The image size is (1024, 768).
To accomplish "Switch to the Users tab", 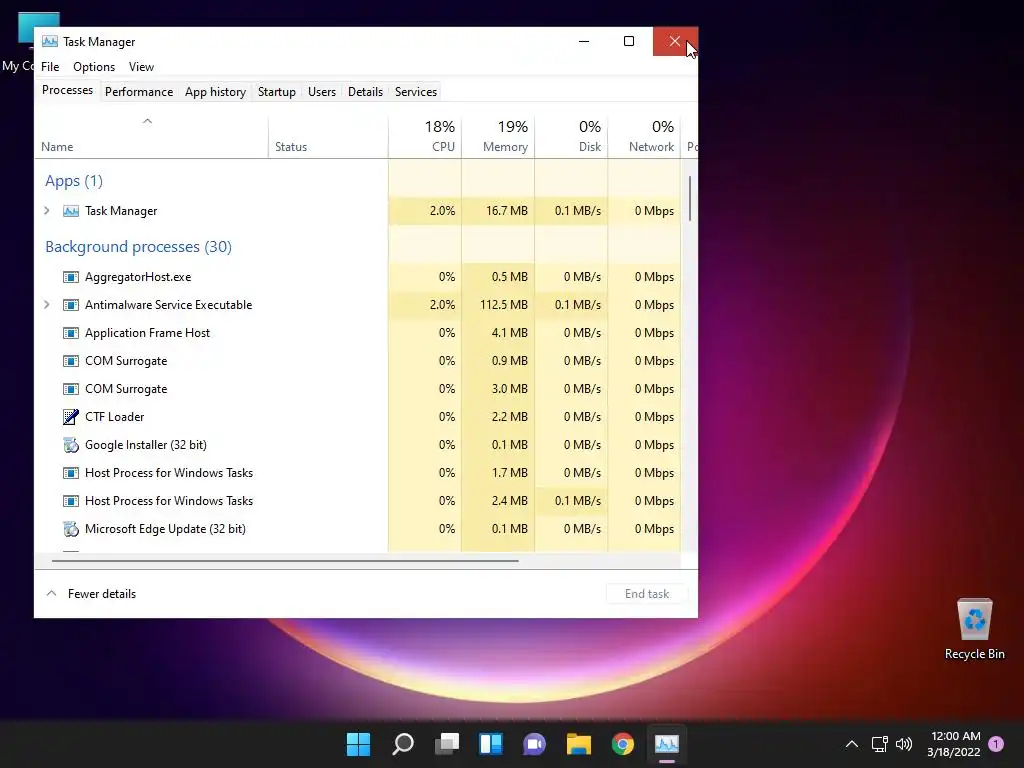I will click(x=322, y=91).
